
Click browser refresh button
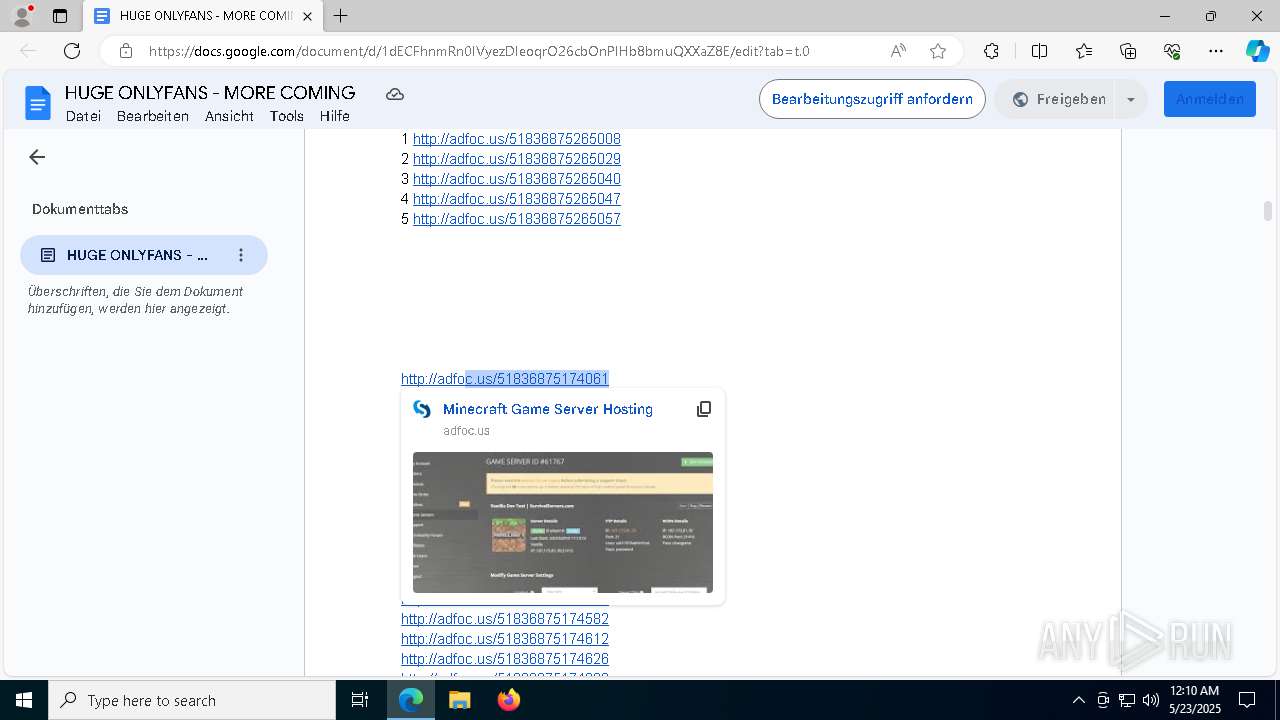pos(72,51)
